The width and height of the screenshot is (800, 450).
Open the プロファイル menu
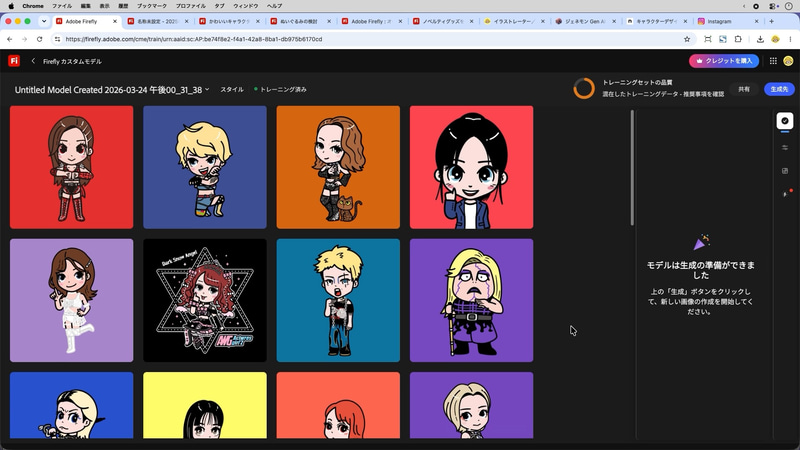click(190, 6)
